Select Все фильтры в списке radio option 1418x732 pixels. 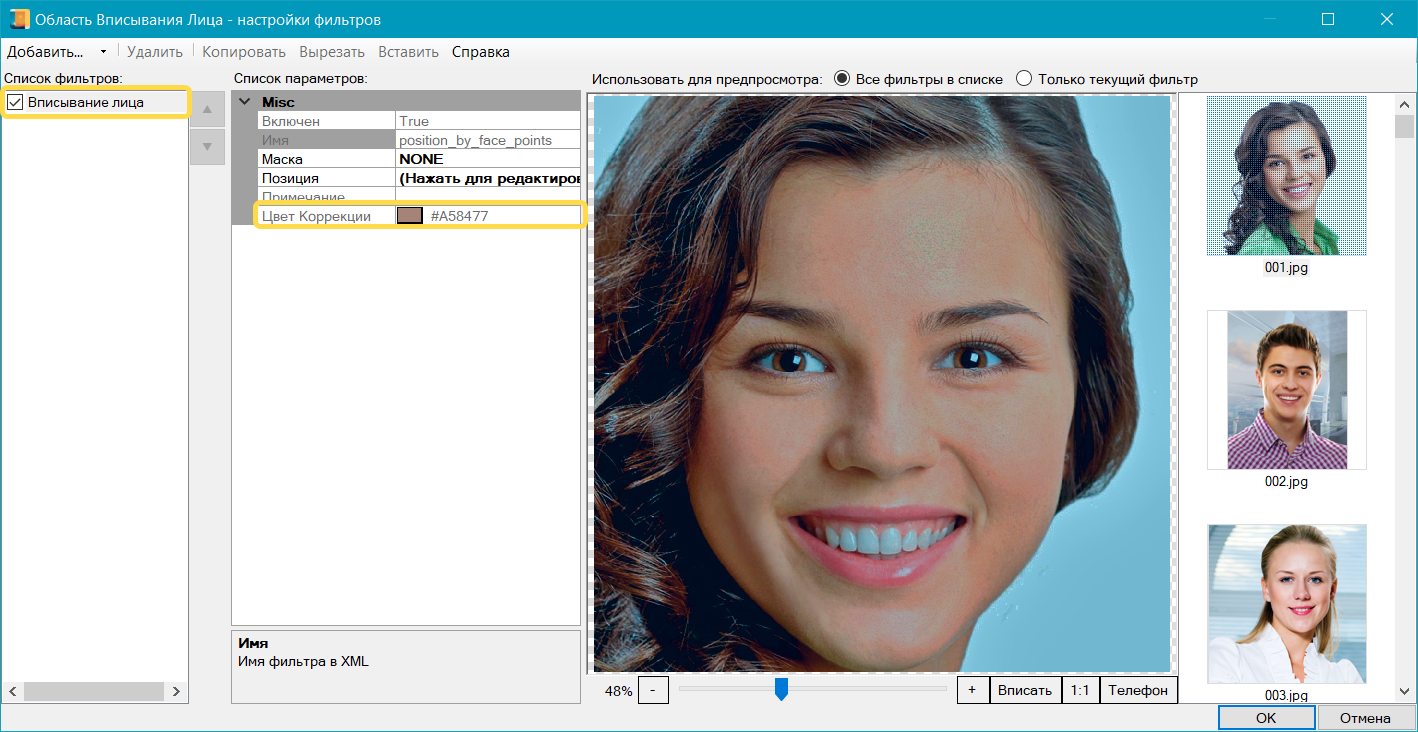coord(842,79)
